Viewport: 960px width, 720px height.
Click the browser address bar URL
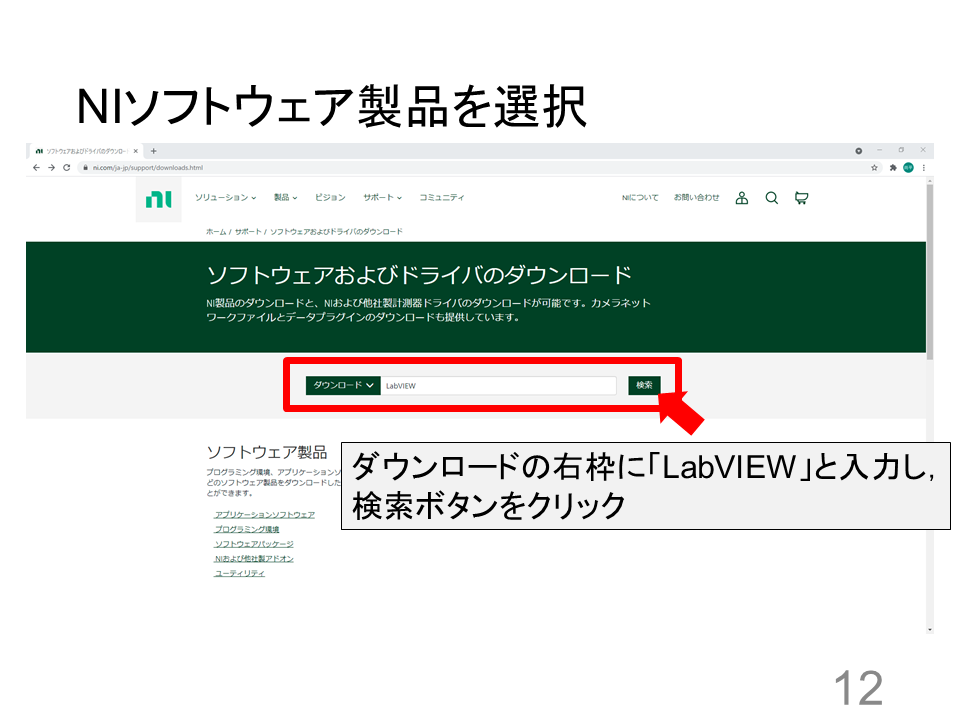coord(148,168)
